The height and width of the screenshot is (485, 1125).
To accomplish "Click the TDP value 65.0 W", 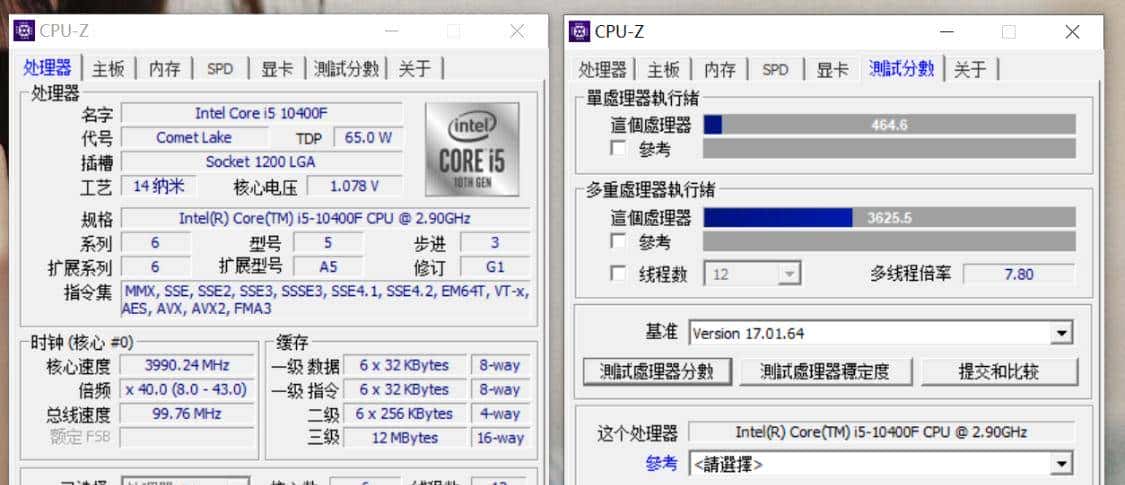I will click(368, 138).
